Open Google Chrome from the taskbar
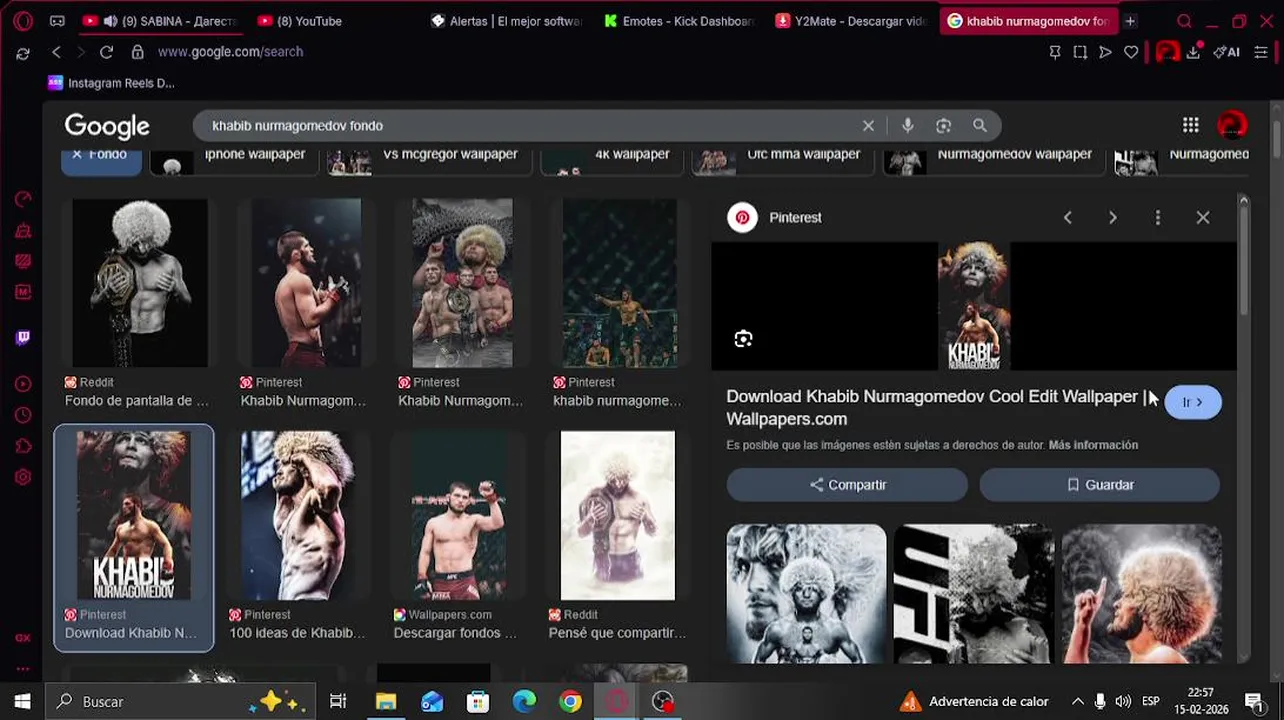1284x720 pixels. click(570, 702)
